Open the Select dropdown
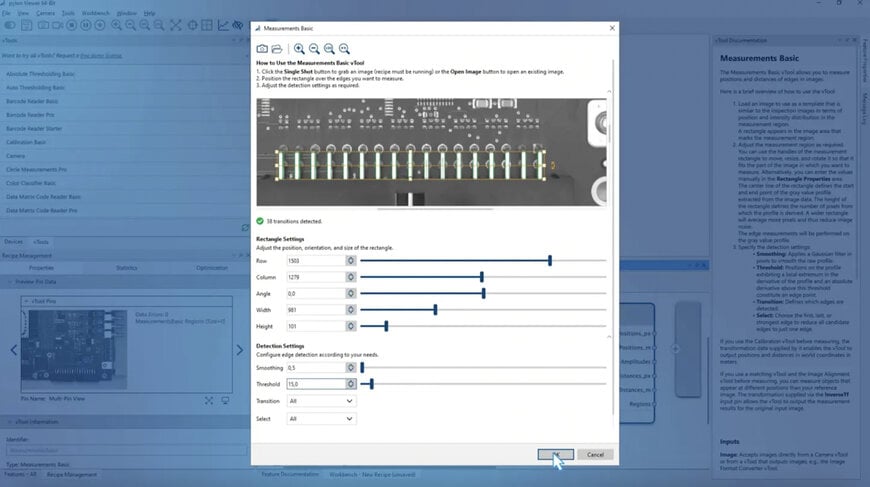This screenshot has width=870, height=487. (320, 419)
